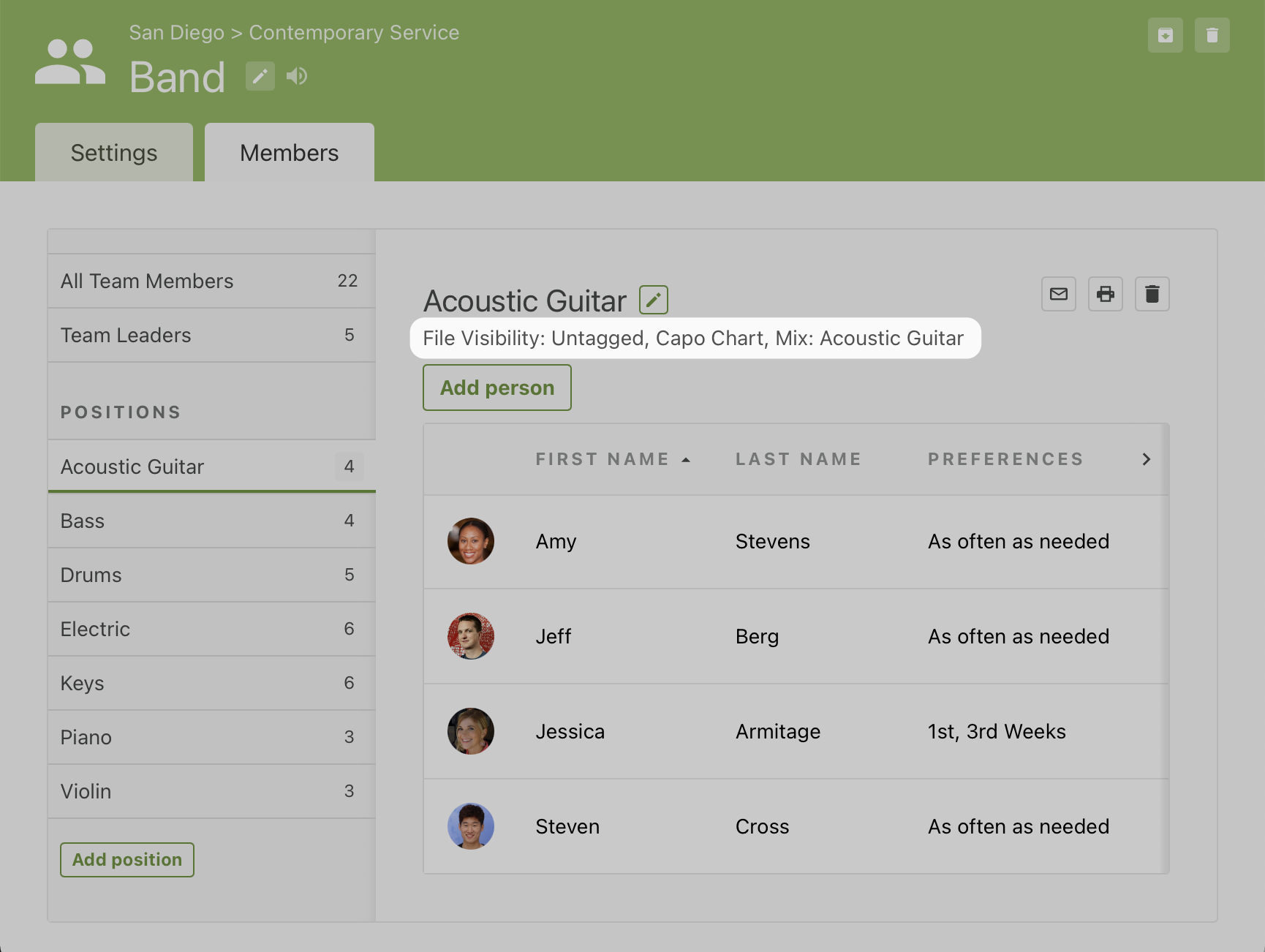Edit Acoustic Guitar position with pencil icon

tap(653, 300)
